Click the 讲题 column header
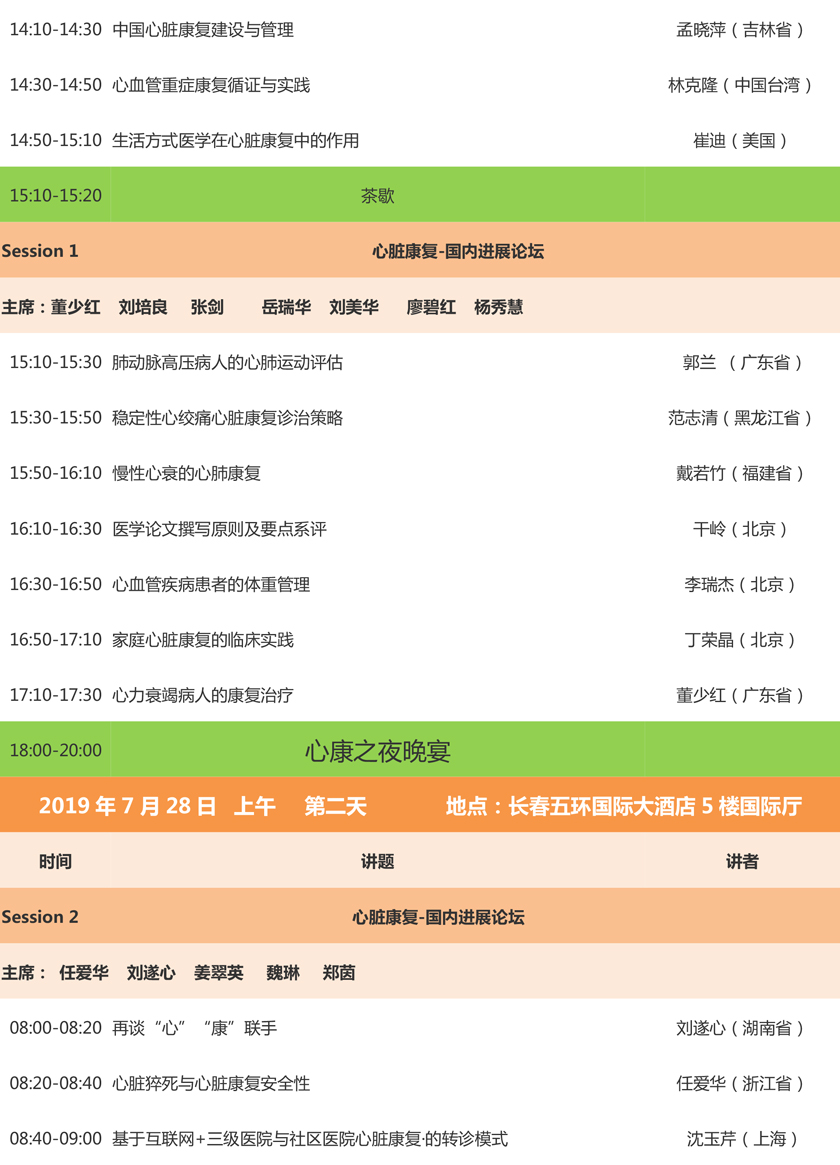Screen dimensions: 840x1165 click(377, 861)
